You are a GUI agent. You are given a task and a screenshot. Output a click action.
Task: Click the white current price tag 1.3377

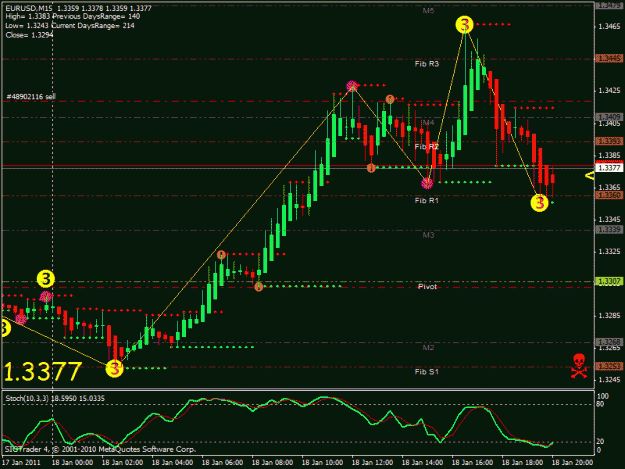pos(609,168)
